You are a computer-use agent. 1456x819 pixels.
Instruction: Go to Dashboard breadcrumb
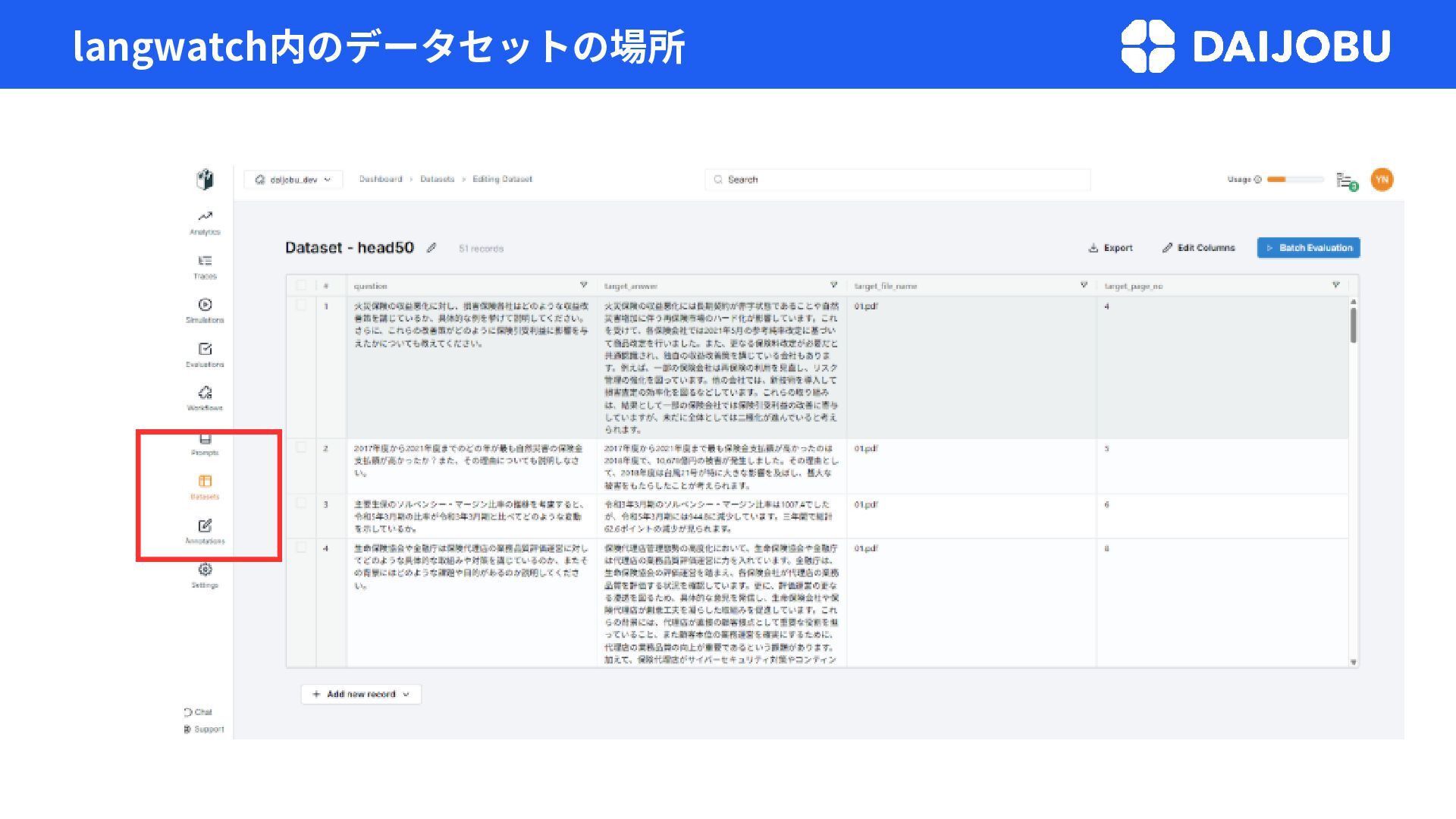381,180
